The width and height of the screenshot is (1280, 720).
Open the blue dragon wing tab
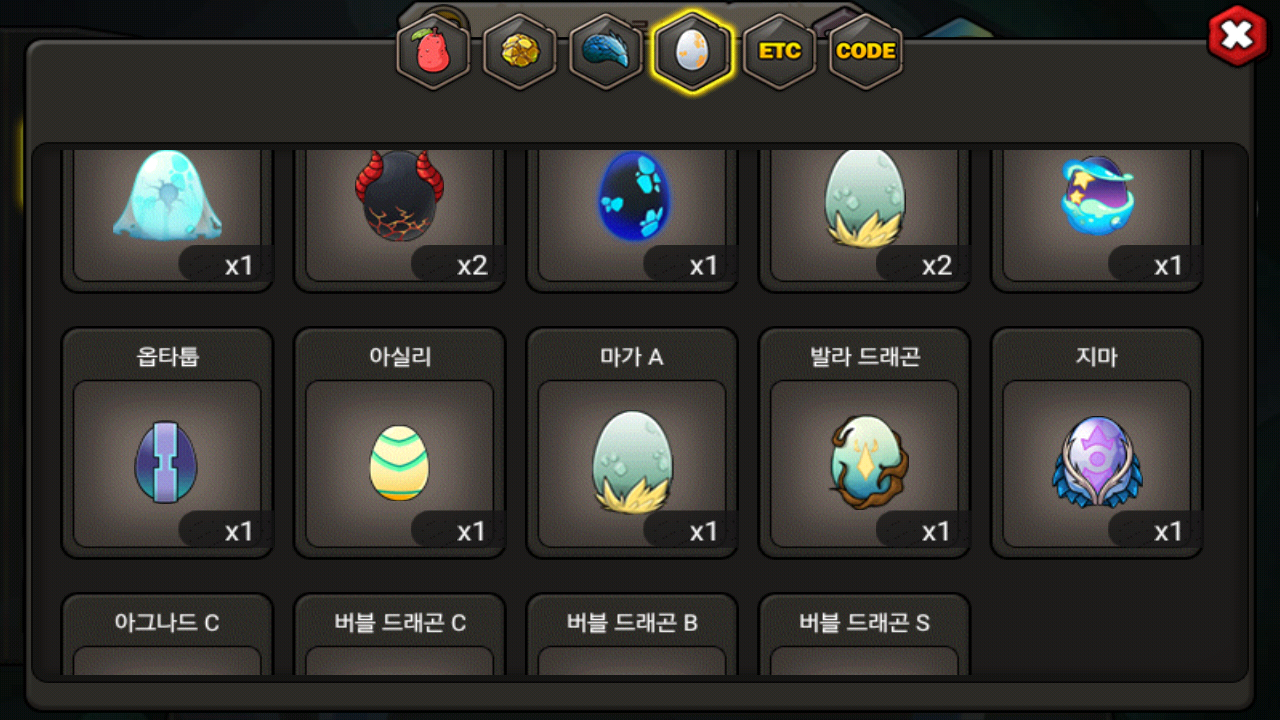click(606, 51)
